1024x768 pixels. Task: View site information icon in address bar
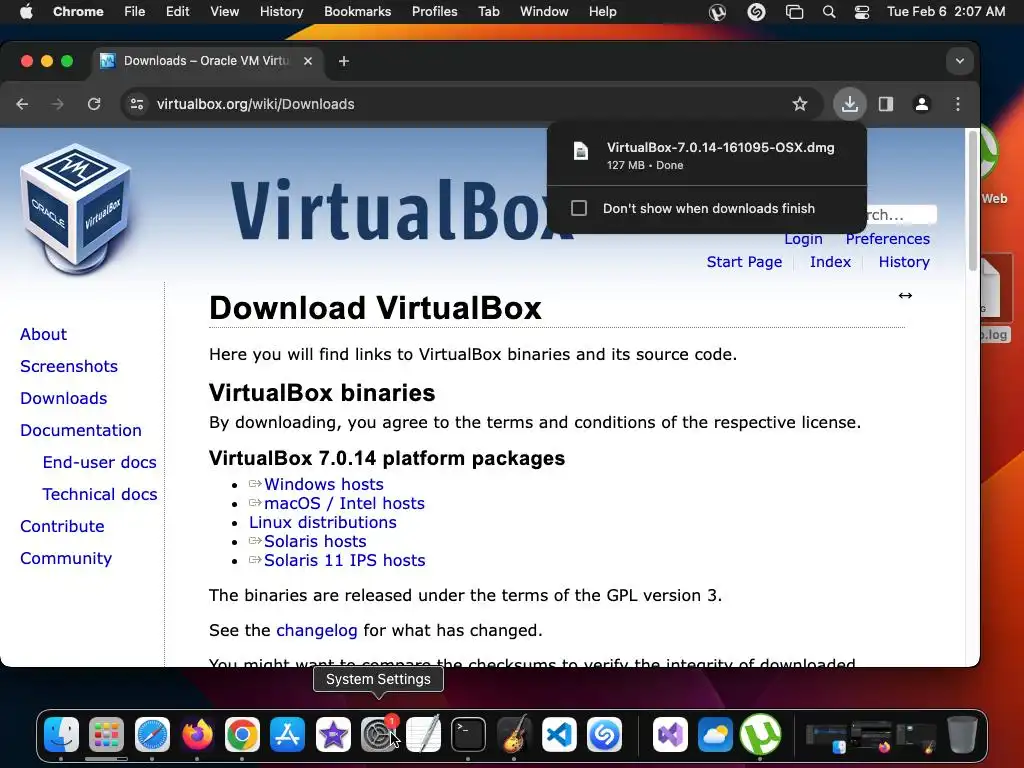(x=136, y=104)
